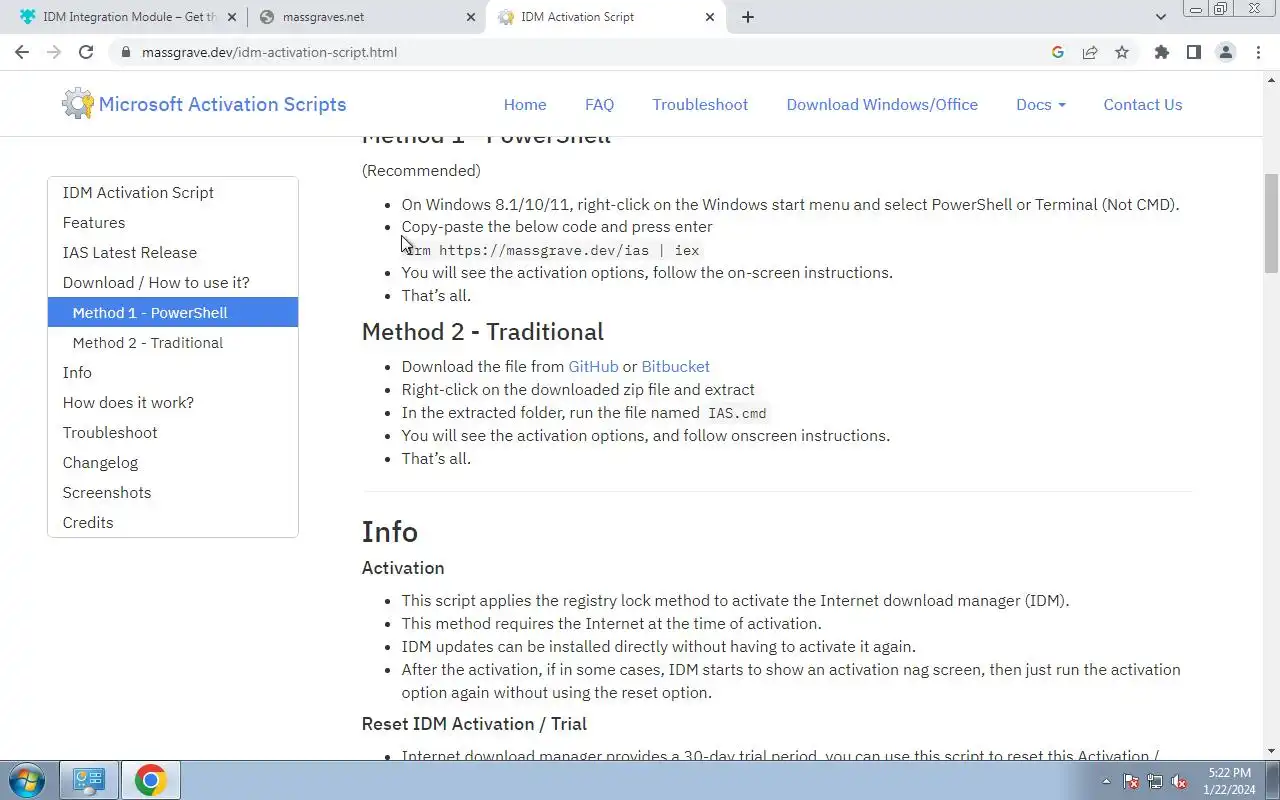Open the tab search chevron
The height and width of the screenshot is (800, 1280).
point(1161,17)
